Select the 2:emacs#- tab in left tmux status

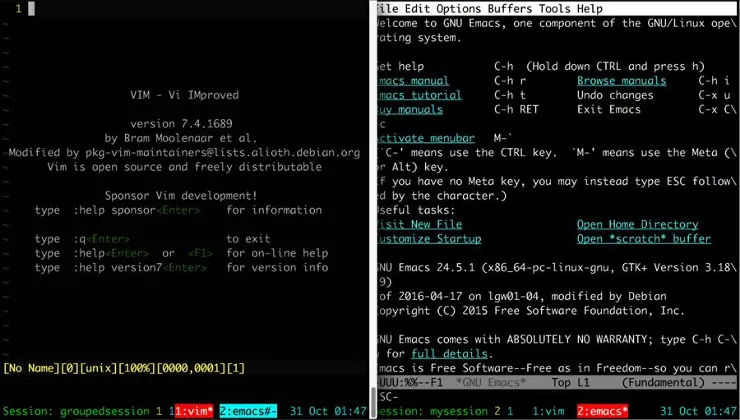click(248, 411)
